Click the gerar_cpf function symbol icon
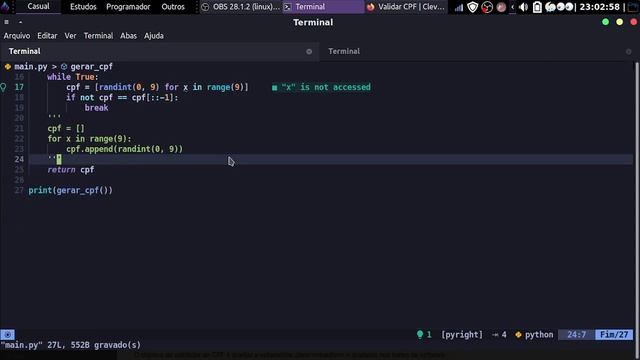 (64, 67)
